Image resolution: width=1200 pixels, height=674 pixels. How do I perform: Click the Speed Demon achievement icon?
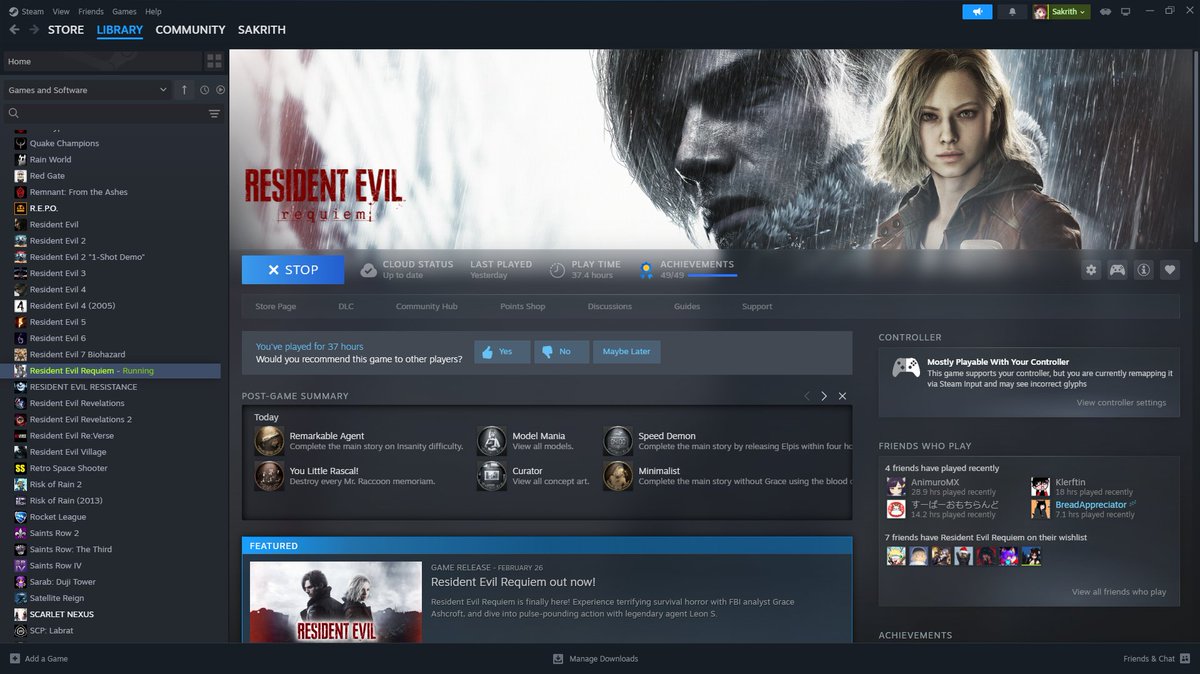coord(618,441)
